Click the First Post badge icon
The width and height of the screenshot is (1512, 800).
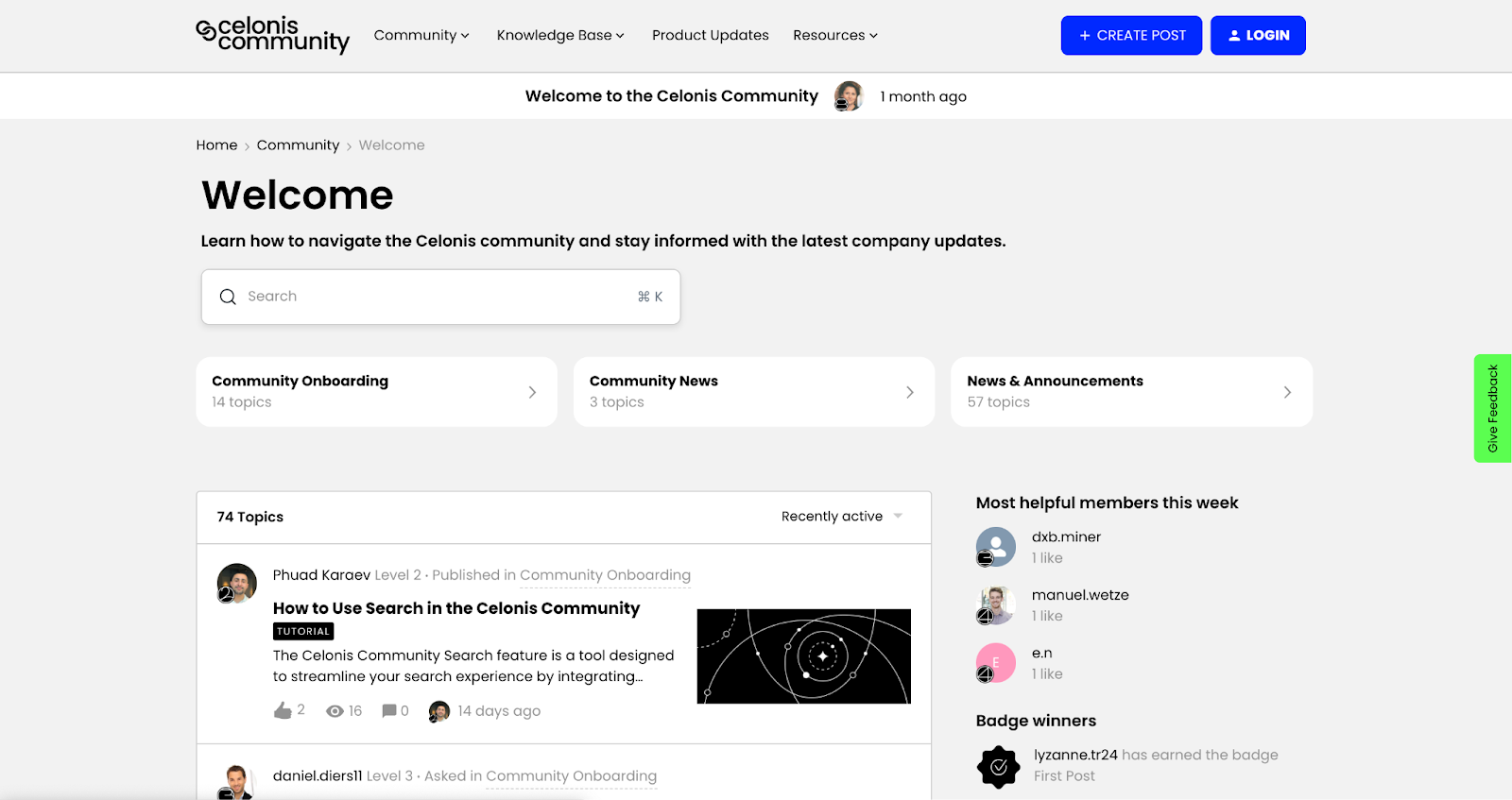pyautogui.click(x=999, y=767)
